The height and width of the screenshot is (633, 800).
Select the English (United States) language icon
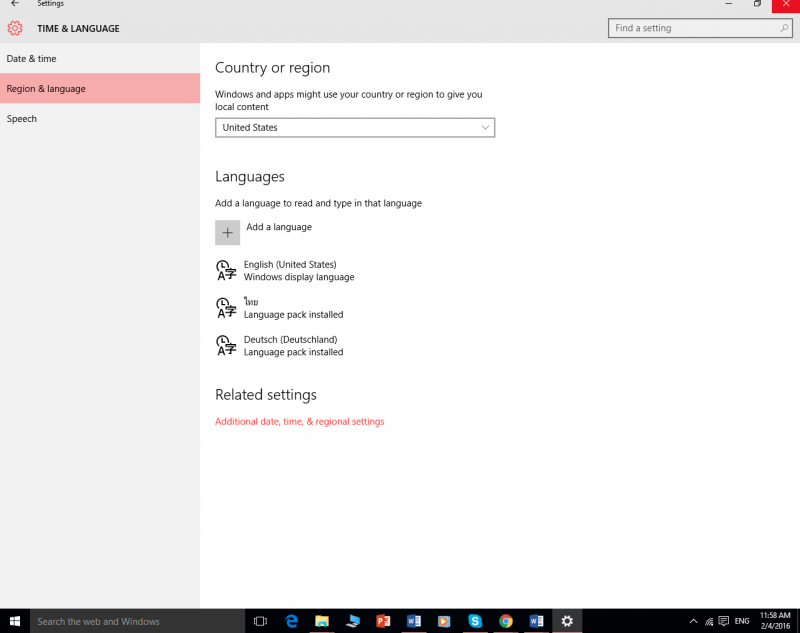coord(226,270)
